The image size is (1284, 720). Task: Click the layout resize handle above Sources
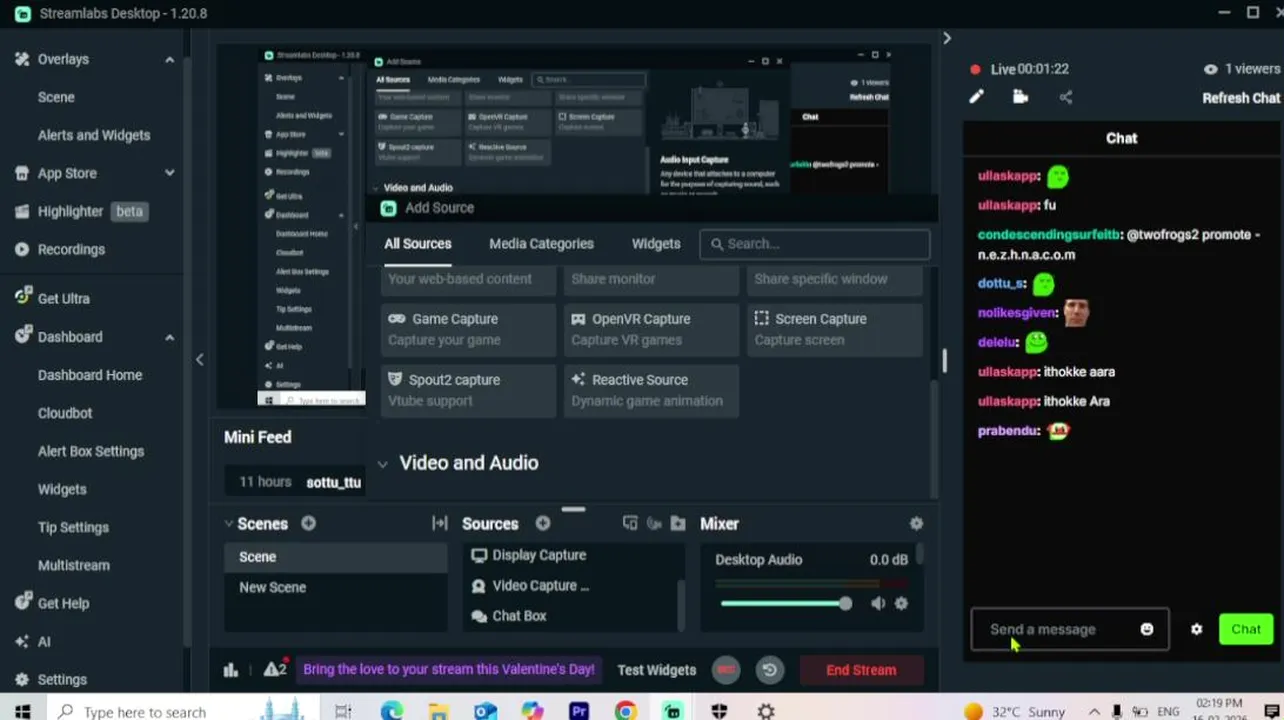click(573, 509)
